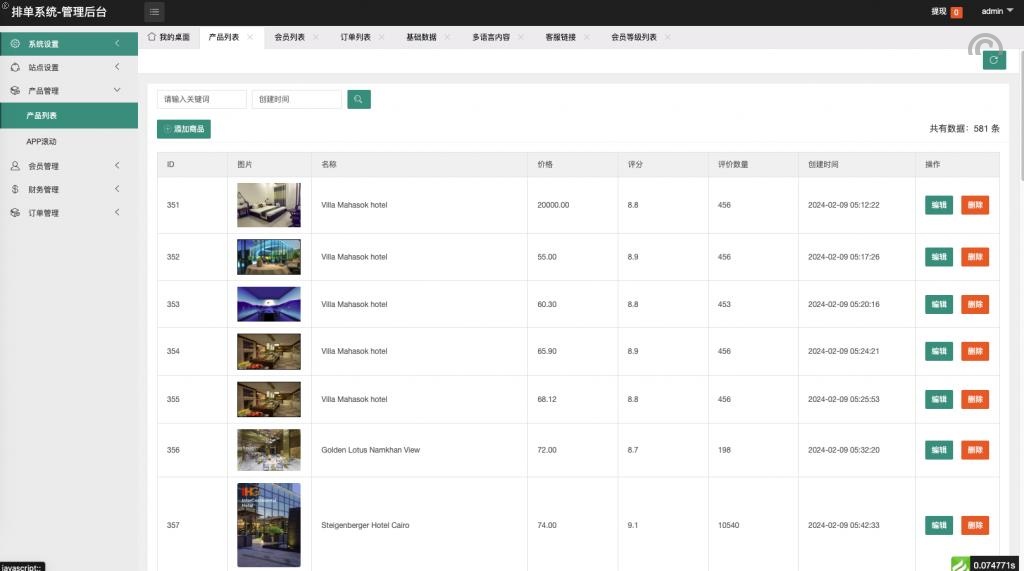The width and height of the screenshot is (1024, 571).
Task: Click the green refresh icon button
Action: pyautogui.click(x=993, y=61)
